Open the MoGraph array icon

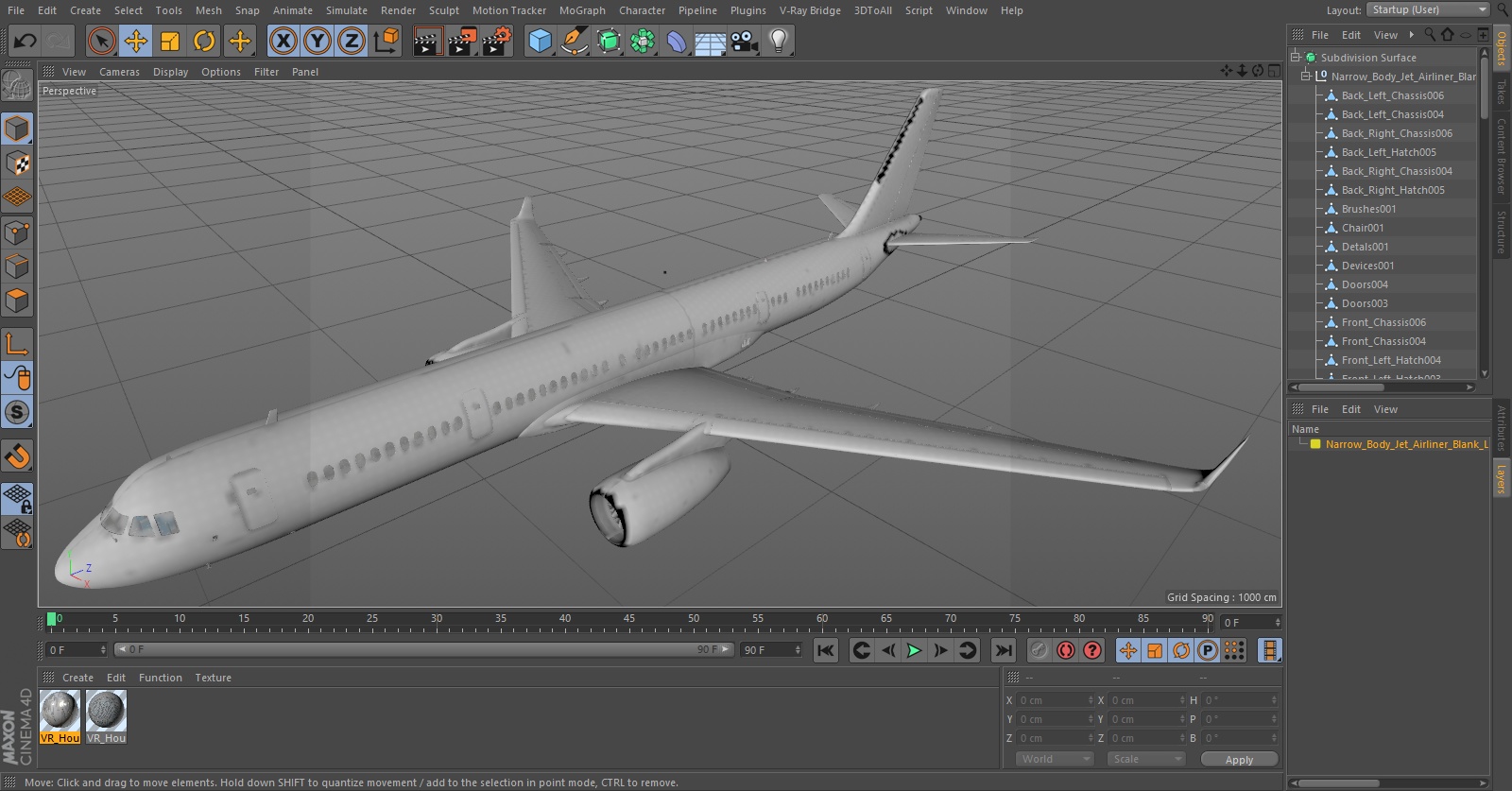pos(643,41)
